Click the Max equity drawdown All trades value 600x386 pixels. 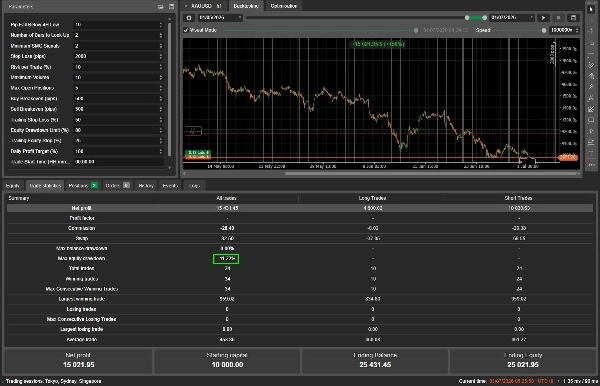[x=226, y=259]
